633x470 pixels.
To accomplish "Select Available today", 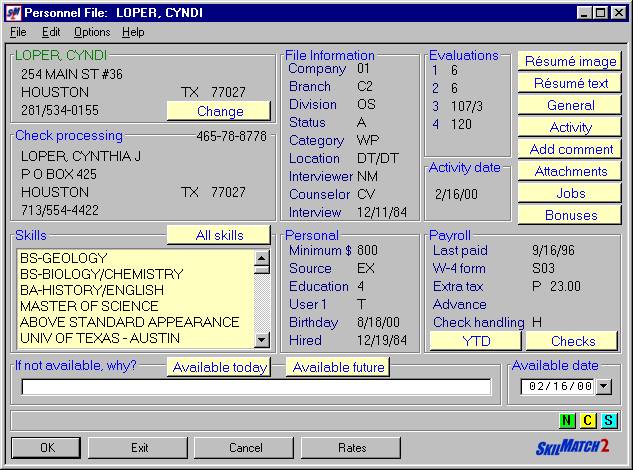I will [219, 367].
